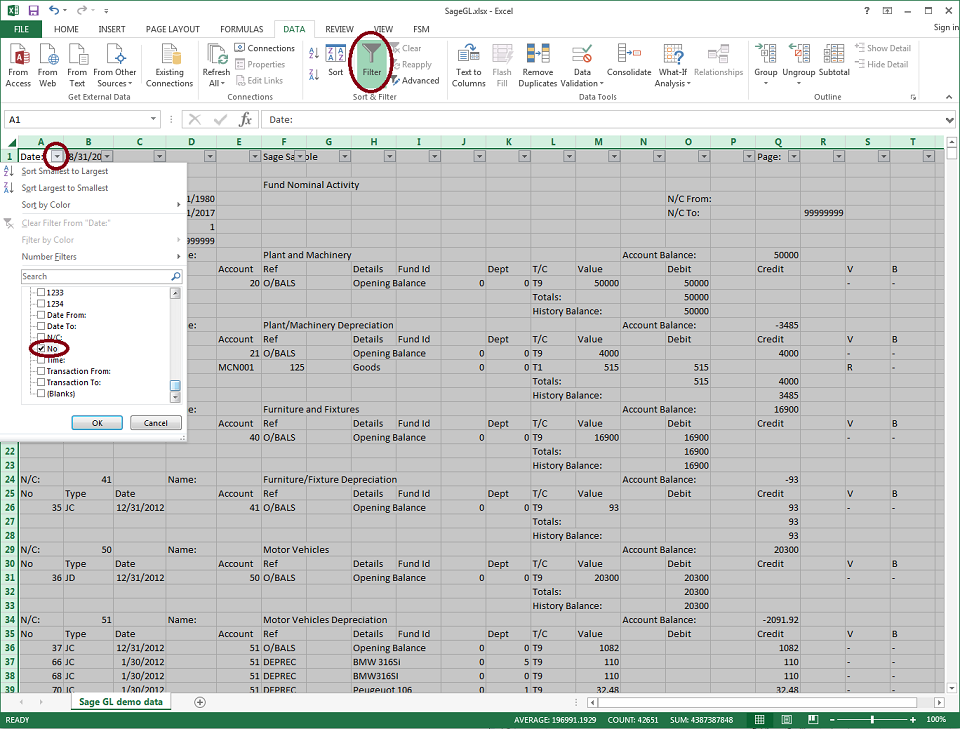The height and width of the screenshot is (729, 960).
Task: Click Remove Duplicates
Action: click(538, 66)
